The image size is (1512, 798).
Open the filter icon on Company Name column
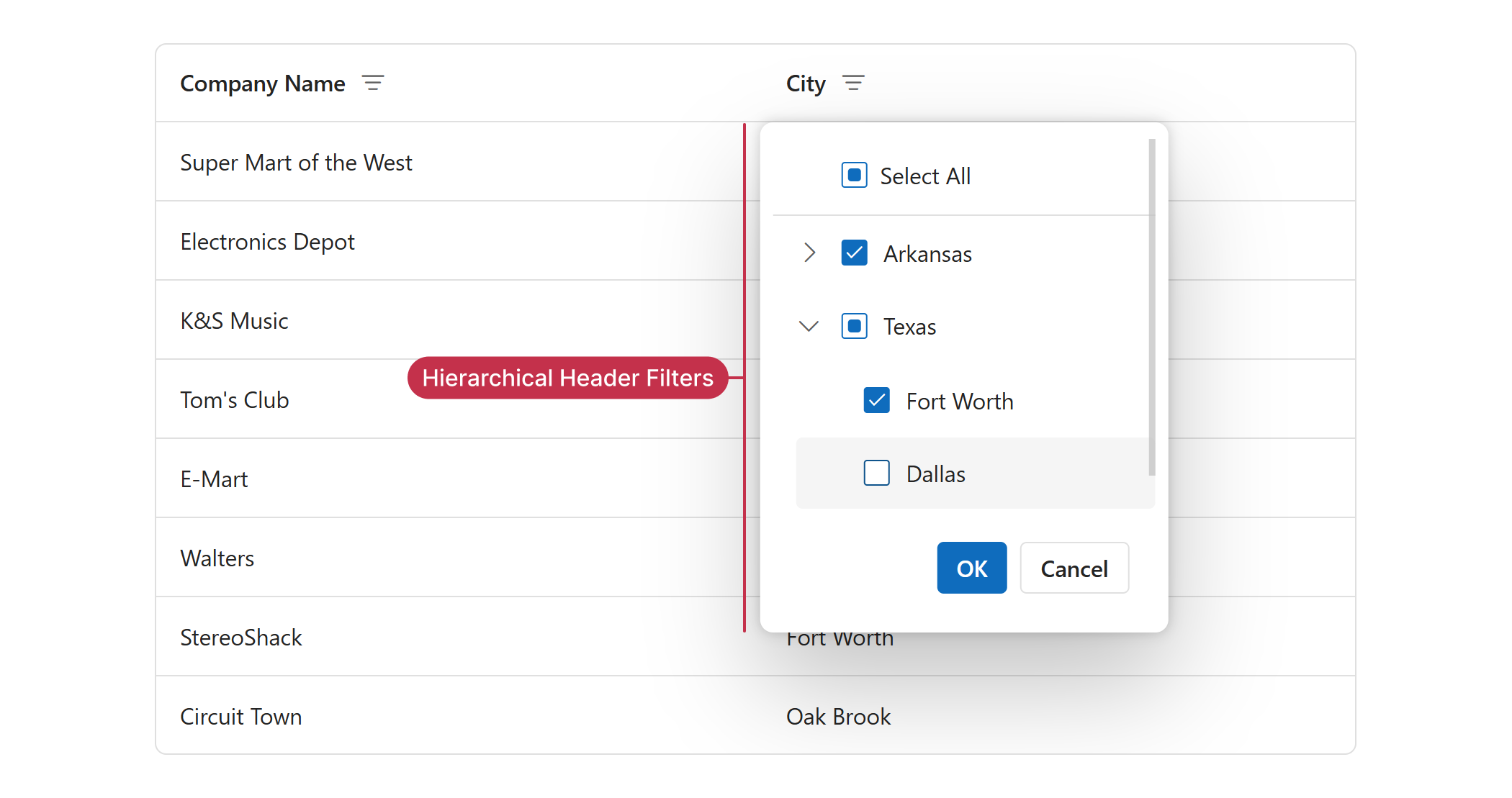point(374,83)
